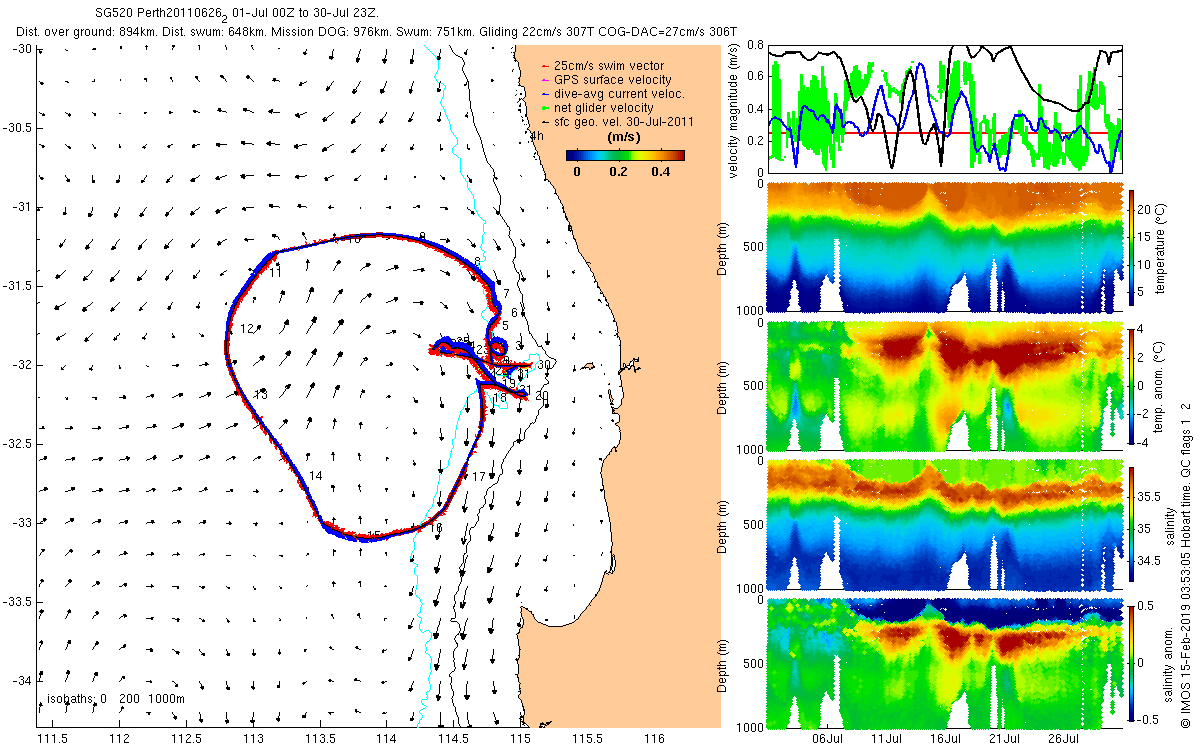The height and width of the screenshot is (750, 1200).
Task: Click waypoint number 11 on the glider track
Action: tap(275, 272)
